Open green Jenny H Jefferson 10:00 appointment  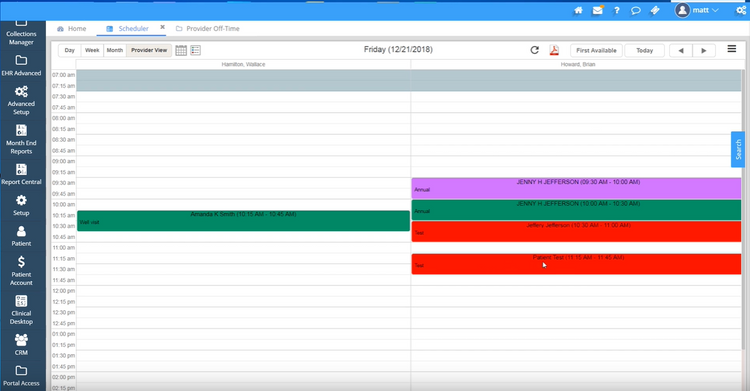coord(576,210)
